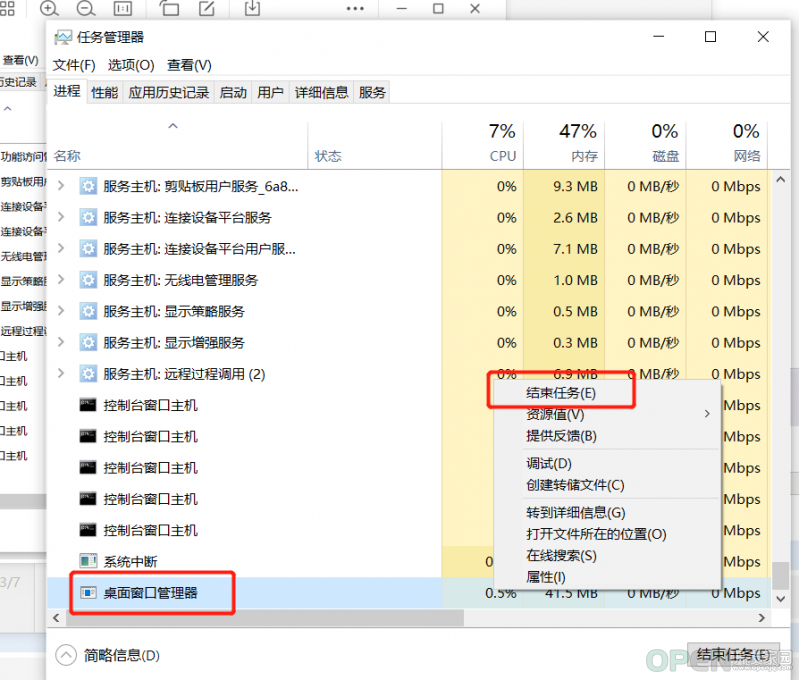Click the vertical scrollbar up arrow
This screenshot has width=799, height=680.
(x=780, y=179)
